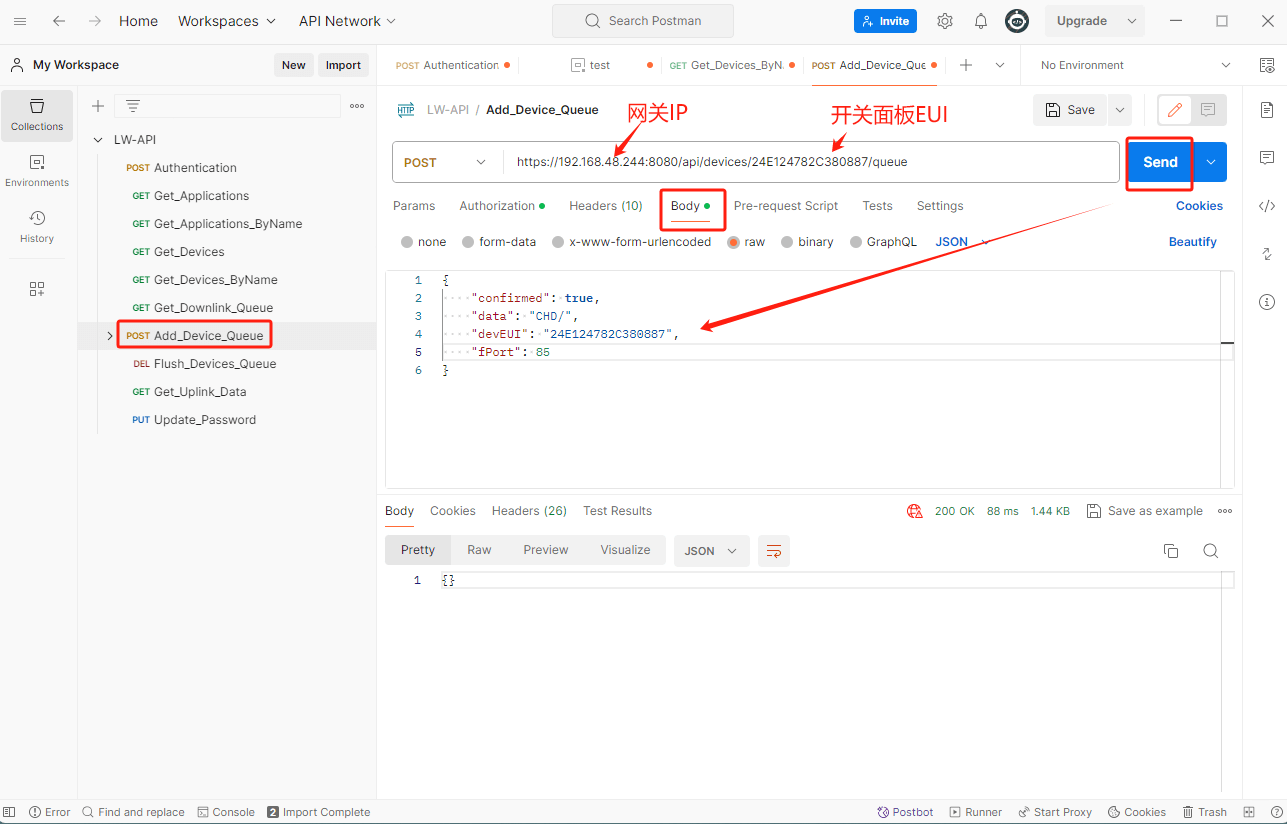Click the copy response icon

pos(1171,551)
